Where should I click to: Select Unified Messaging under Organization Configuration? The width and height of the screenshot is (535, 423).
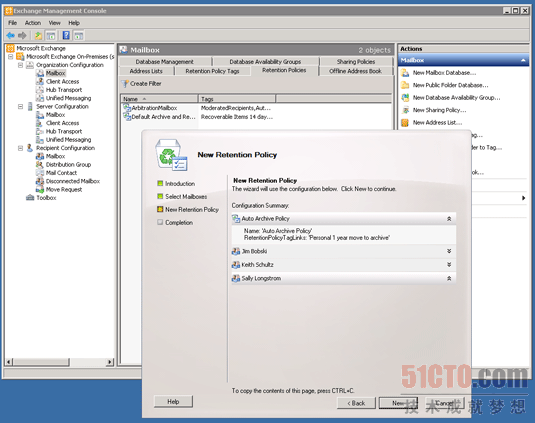(x=68, y=98)
